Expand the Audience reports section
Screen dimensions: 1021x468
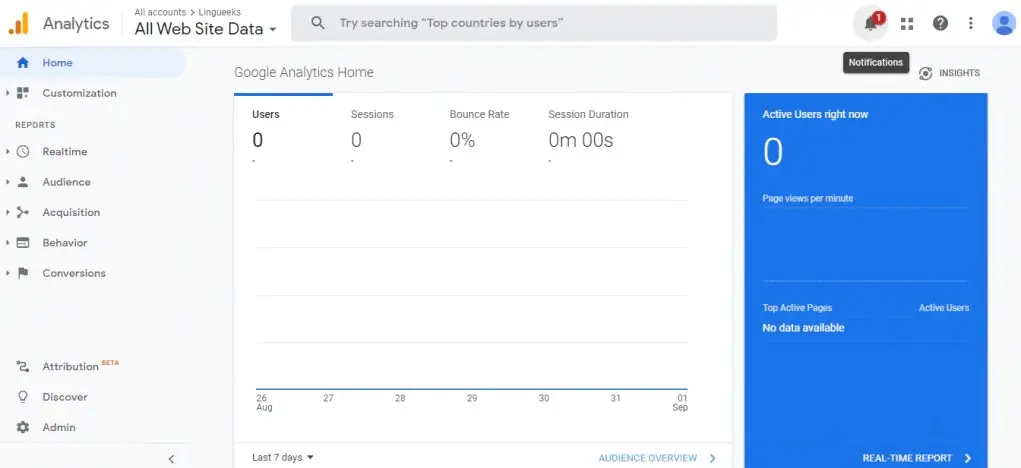[x=66, y=182]
